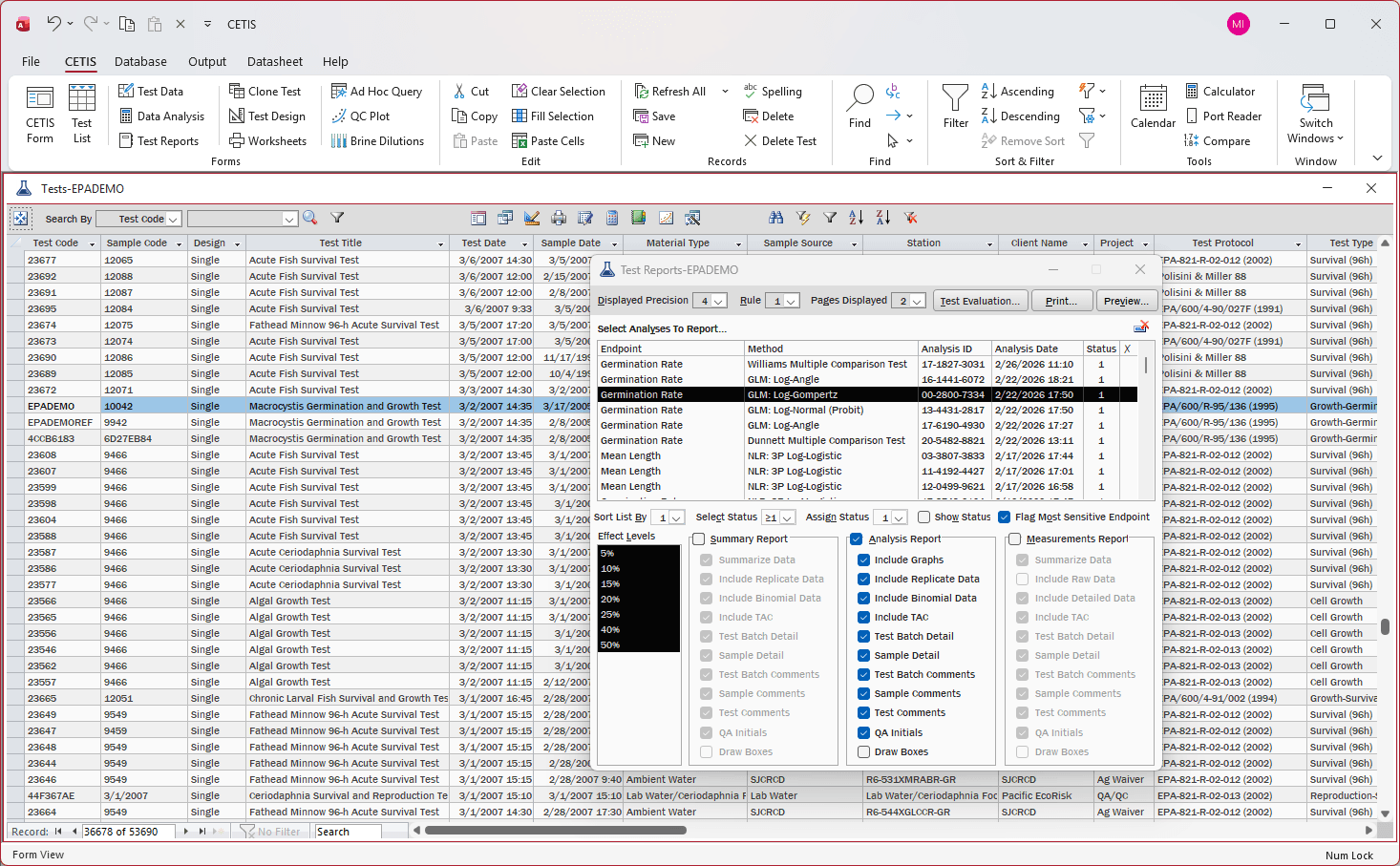Open the Calendar tool
Viewport: 1400px width, 866px height.
click(1153, 98)
